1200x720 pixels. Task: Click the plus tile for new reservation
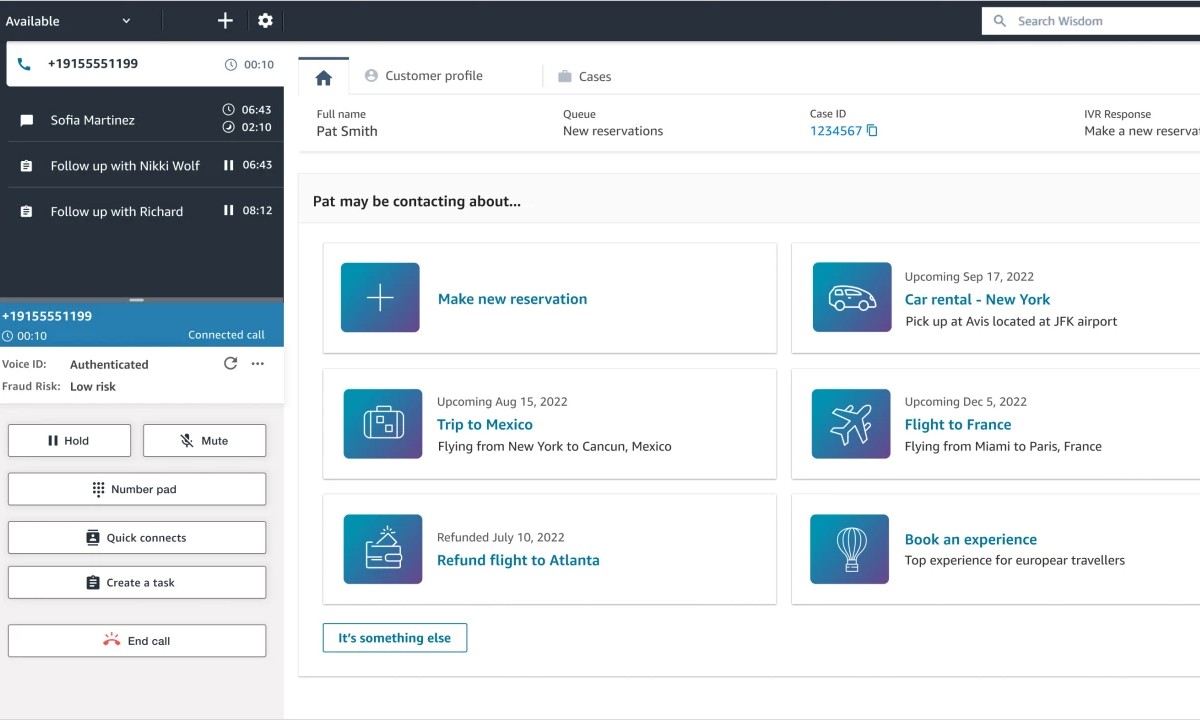point(380,298)
